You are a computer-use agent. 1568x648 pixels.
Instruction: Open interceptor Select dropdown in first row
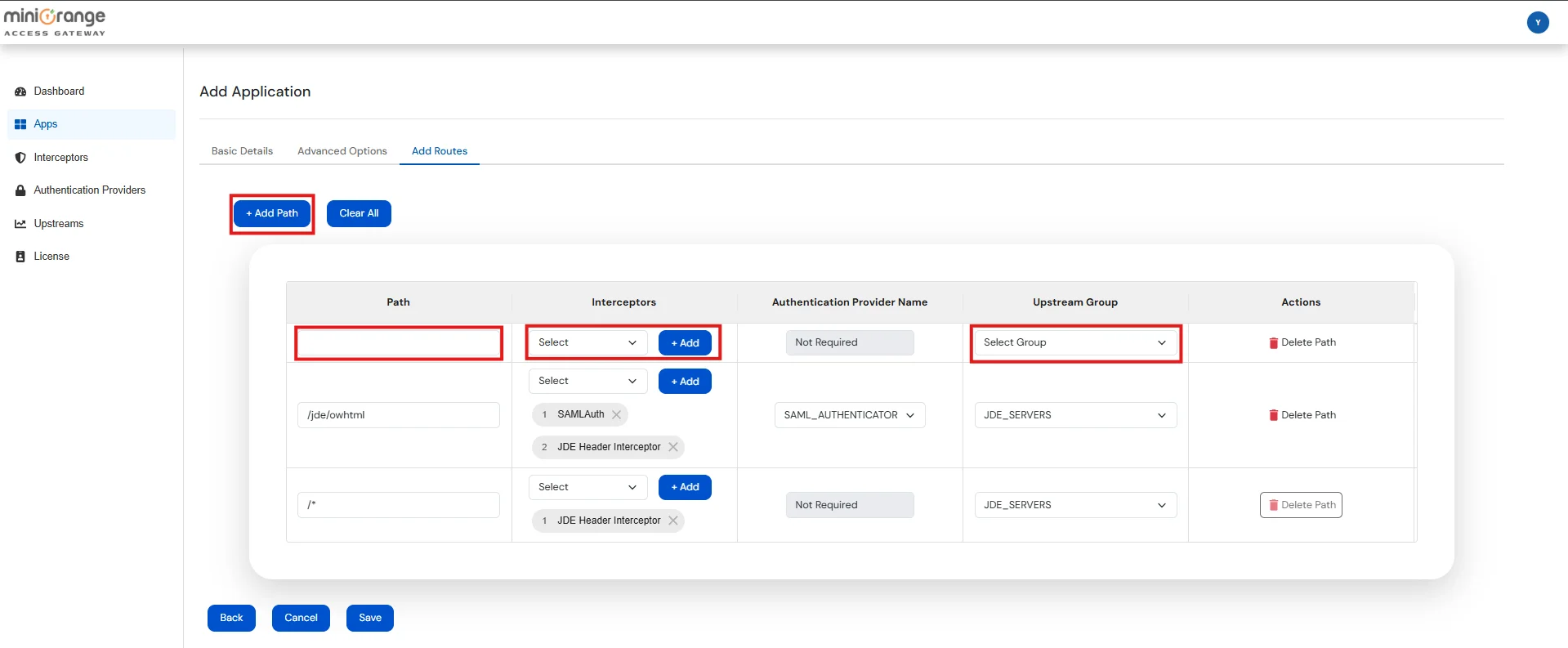tap(587, 343)
